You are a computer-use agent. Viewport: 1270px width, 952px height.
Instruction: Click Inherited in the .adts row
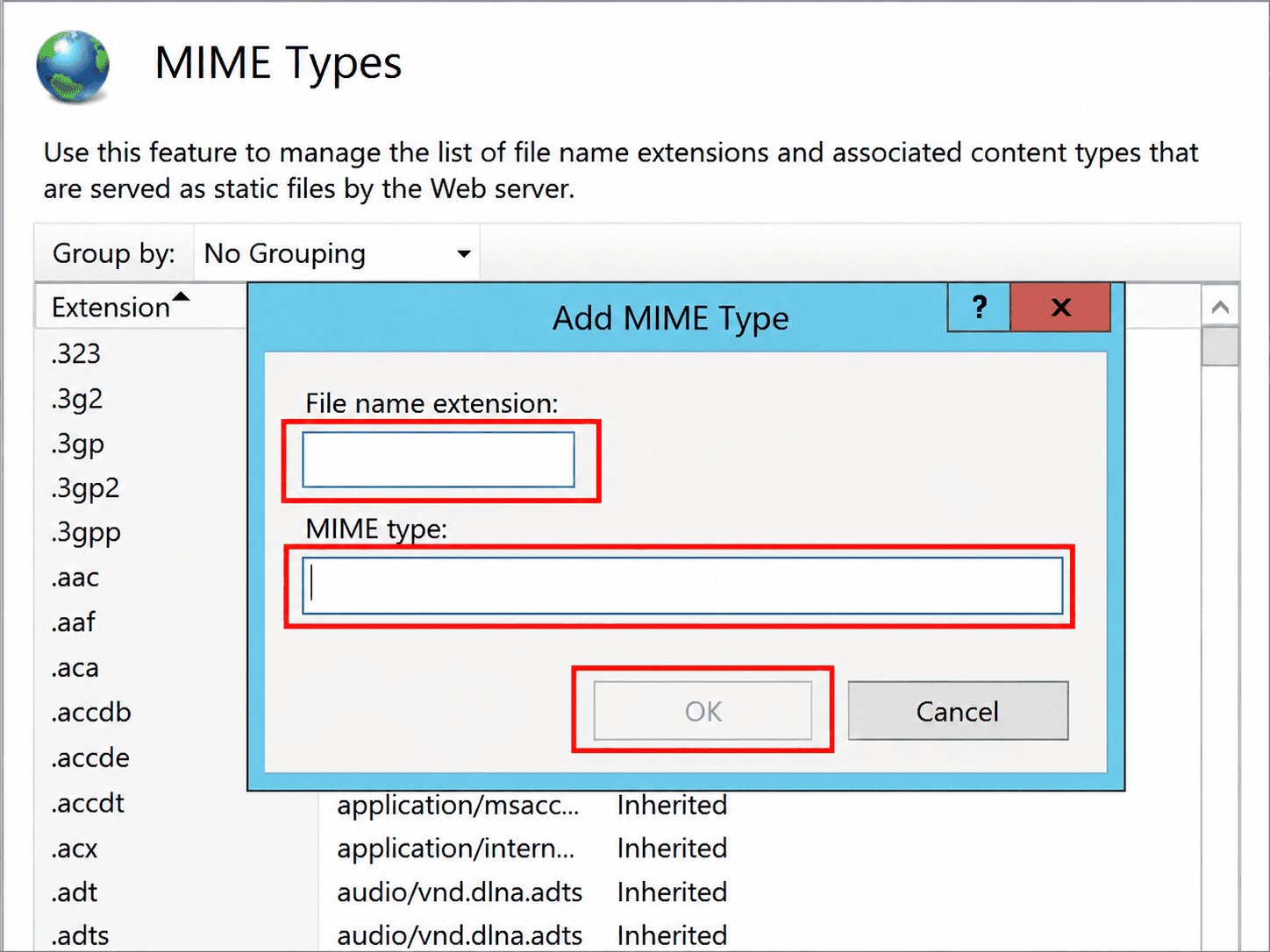(672, 935)
